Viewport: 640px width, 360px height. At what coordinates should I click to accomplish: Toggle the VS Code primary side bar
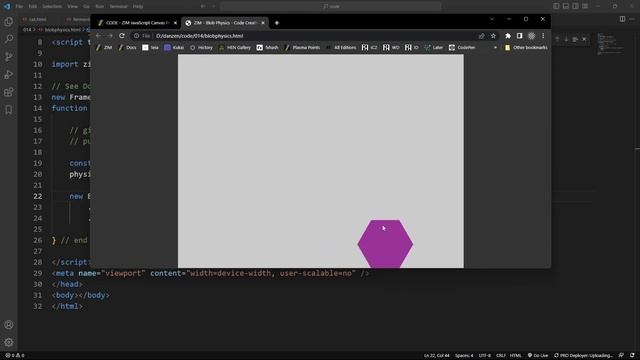click(x=556, y=6)
